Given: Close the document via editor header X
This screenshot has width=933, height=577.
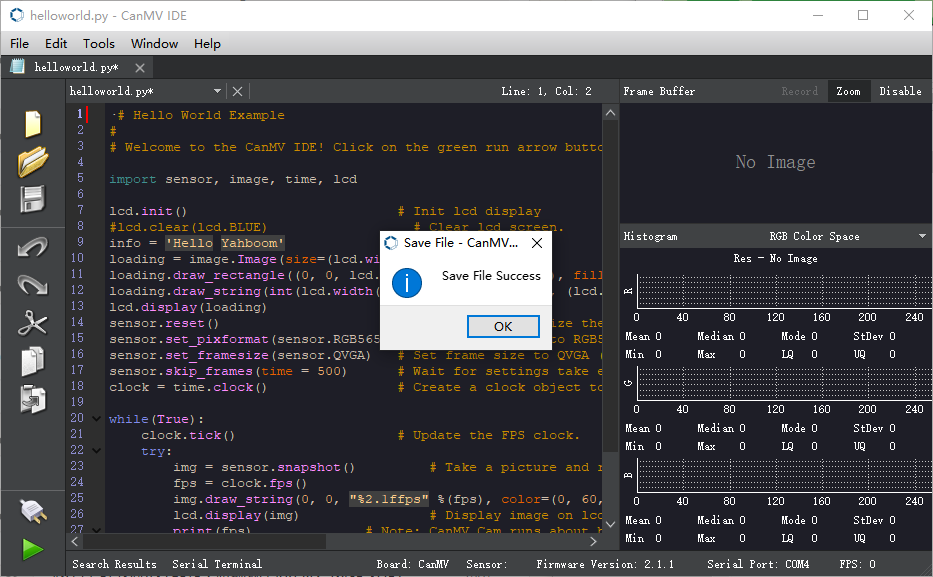Looking at the screenshot, I should coord(237,91).
